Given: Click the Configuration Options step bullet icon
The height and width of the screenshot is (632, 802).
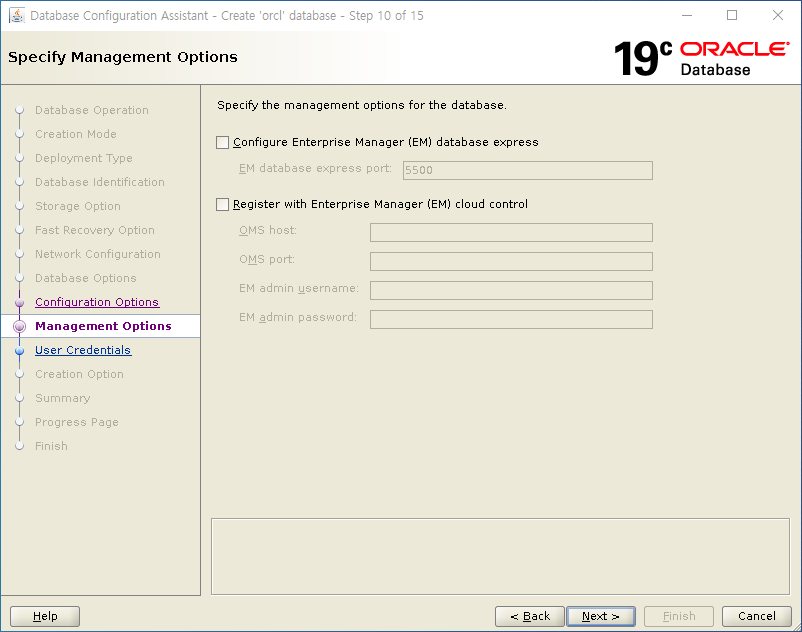Looking at the screenshot, I should tap(19, 303).
